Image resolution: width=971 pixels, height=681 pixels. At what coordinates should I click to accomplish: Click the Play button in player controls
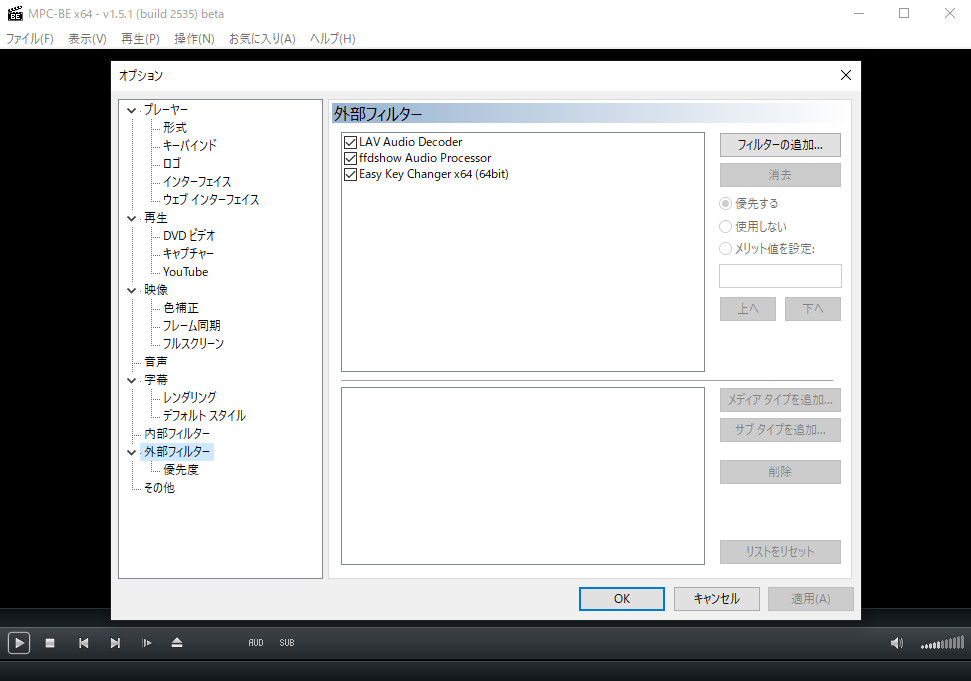pos(19,643)
